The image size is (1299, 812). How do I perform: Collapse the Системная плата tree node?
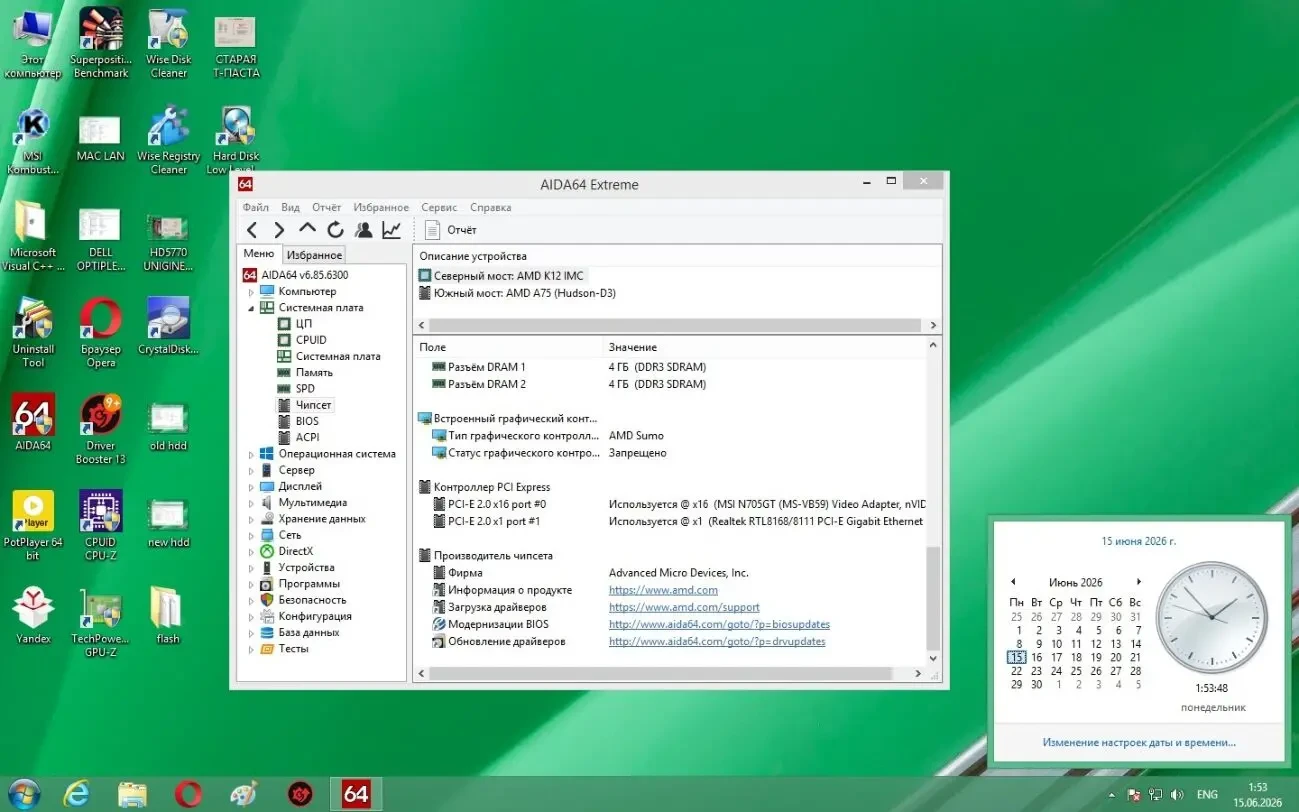tap(252, 308)
